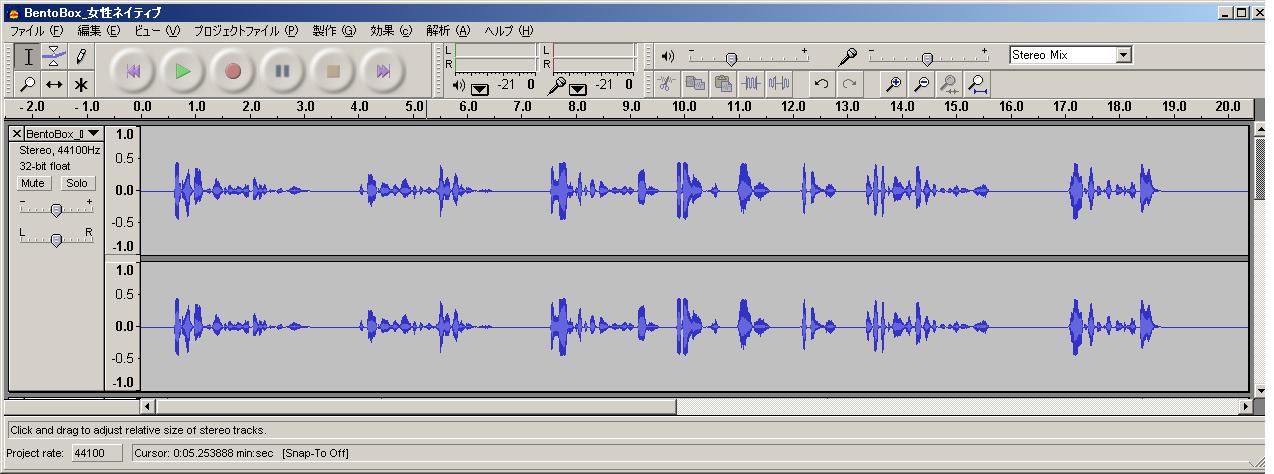Click the red Record button
The width and height of the screenshot is (1274, 474).
coord(233,71)
